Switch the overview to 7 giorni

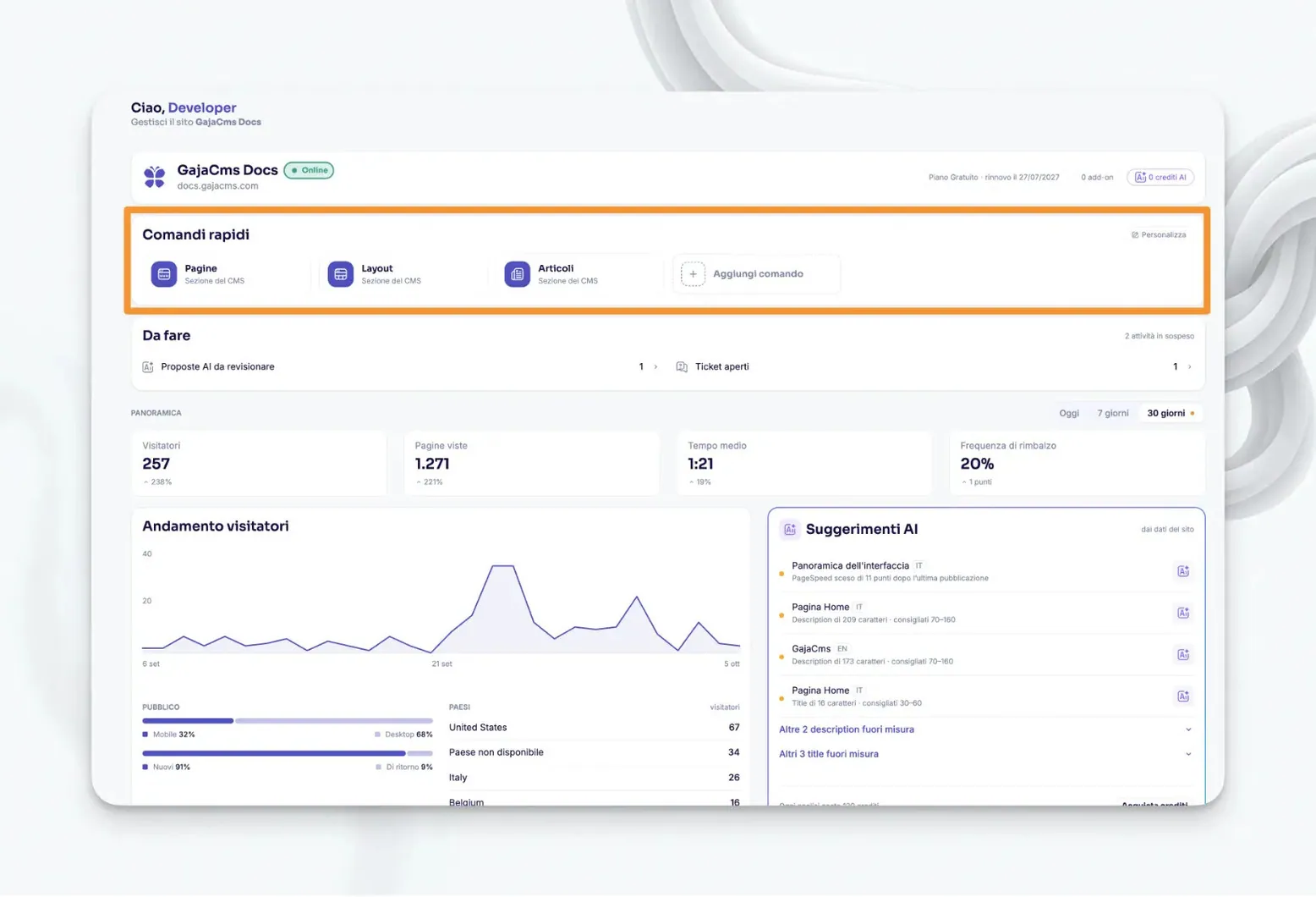1113,413
